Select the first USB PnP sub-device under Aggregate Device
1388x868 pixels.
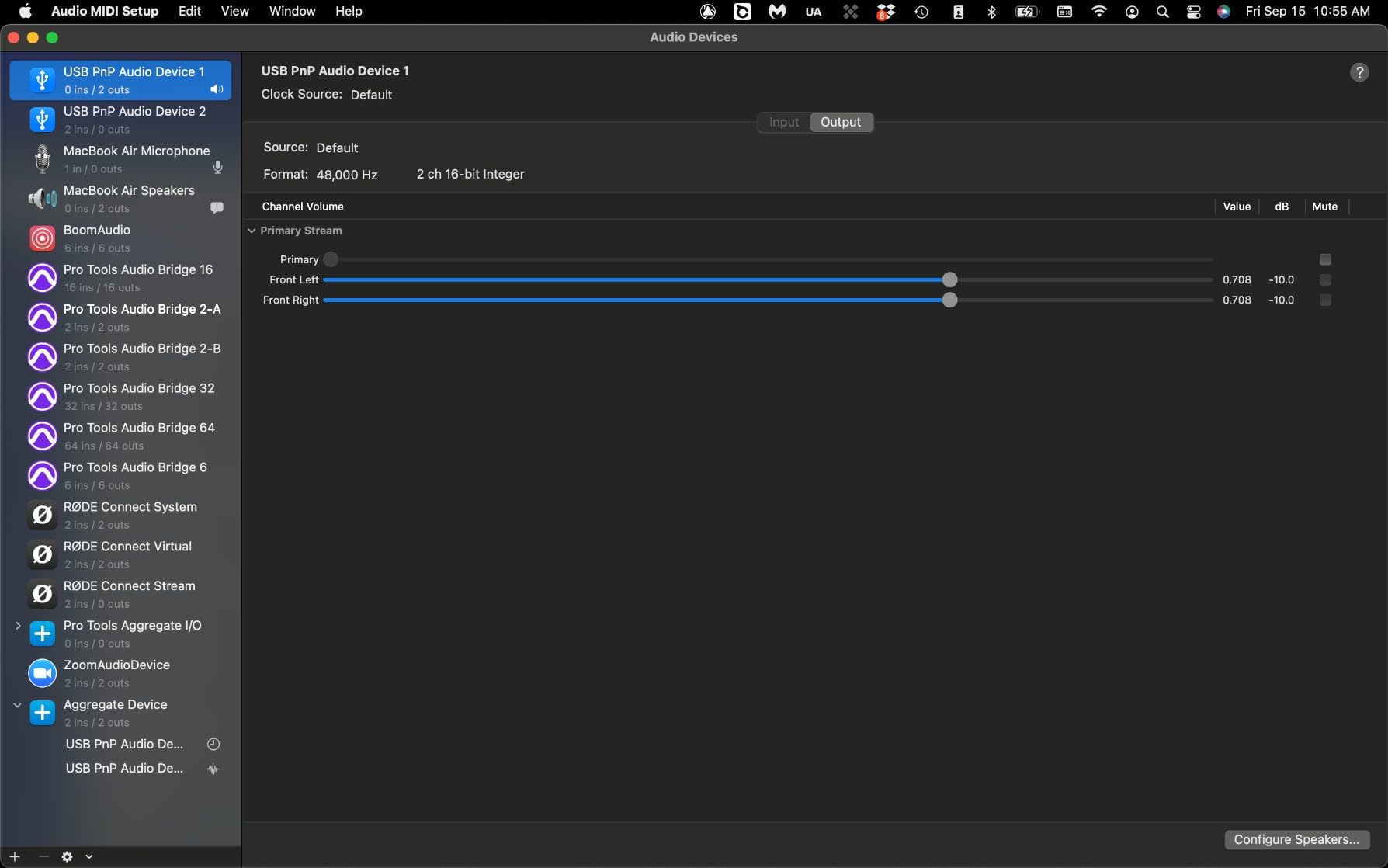click(x=124, y=744)
